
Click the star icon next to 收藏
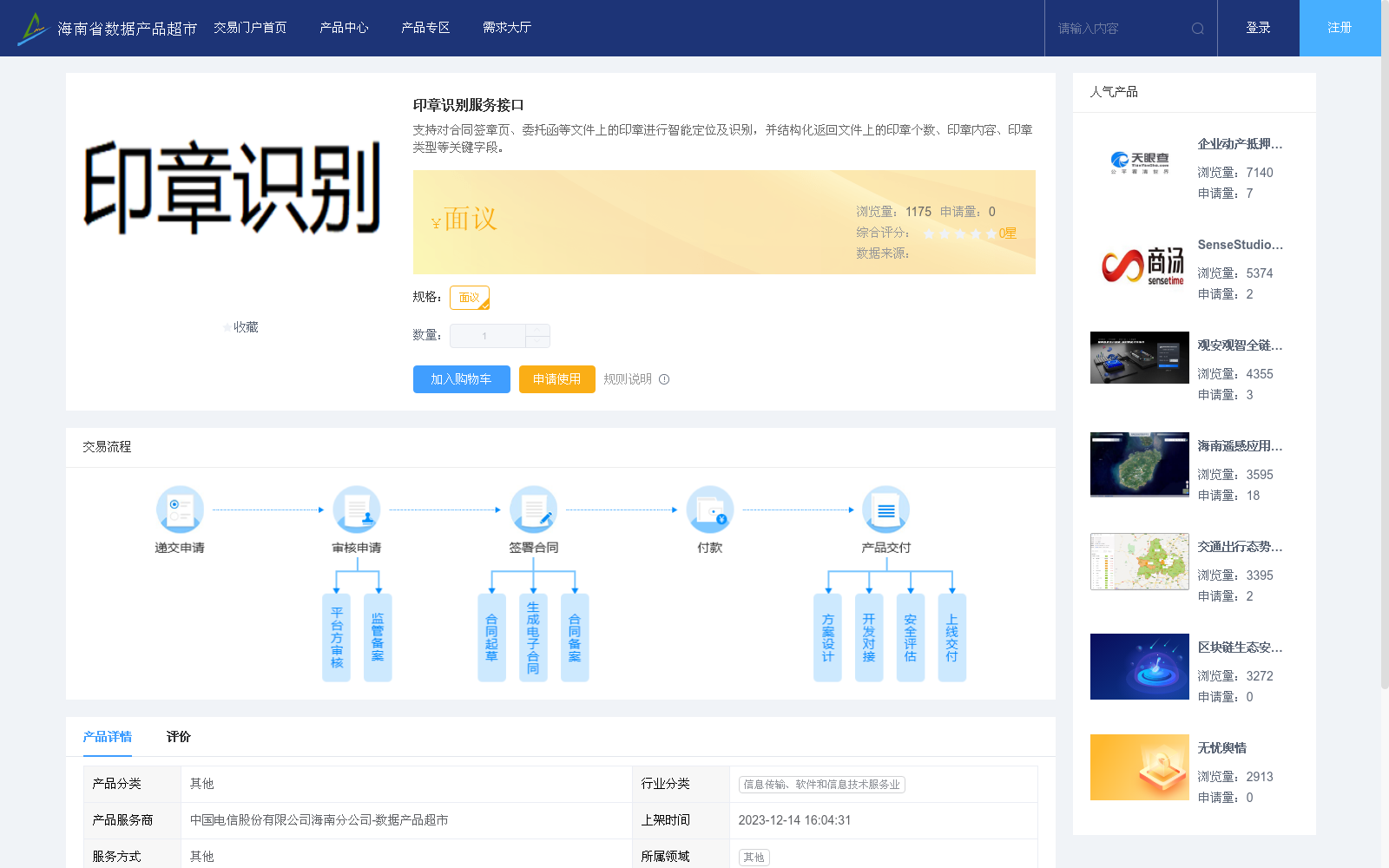[227, 327]
